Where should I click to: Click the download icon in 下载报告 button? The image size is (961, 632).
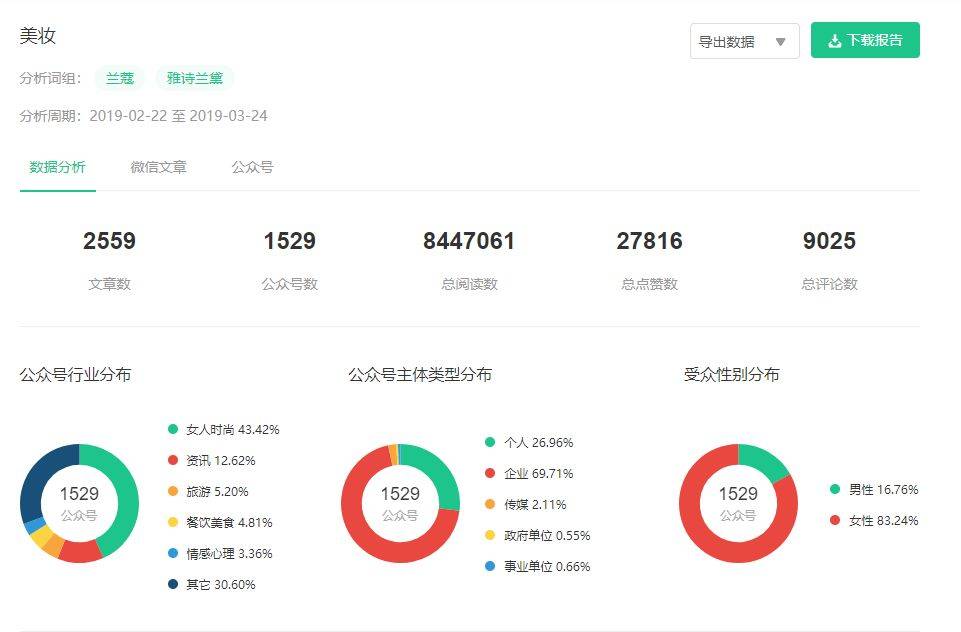(x=835, y=41)
